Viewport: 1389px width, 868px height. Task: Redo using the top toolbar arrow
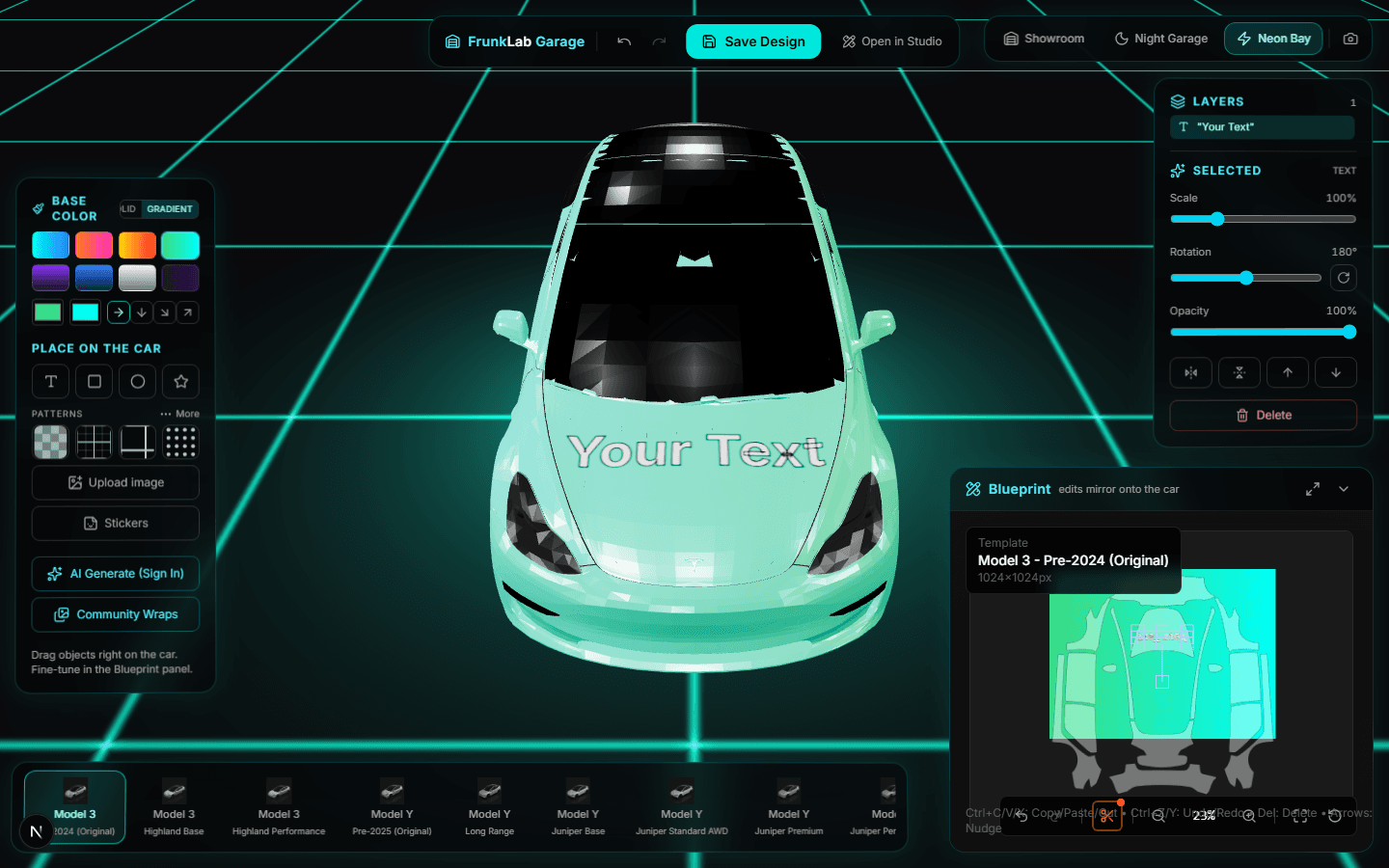coord(660,41)
